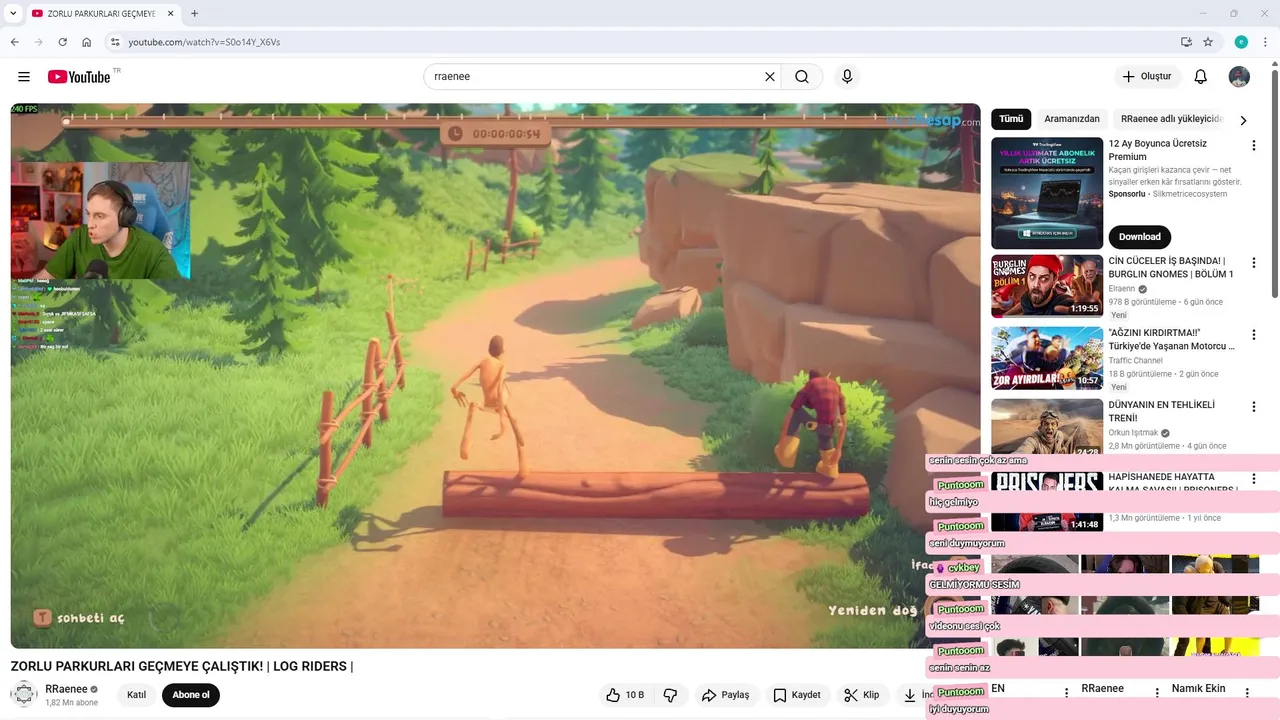The image size is (1280, 720).
Task: Open CİN CÜCELER İŞ BAŞINDA title
Action: pyautogui.click(x=1171, y=267)
